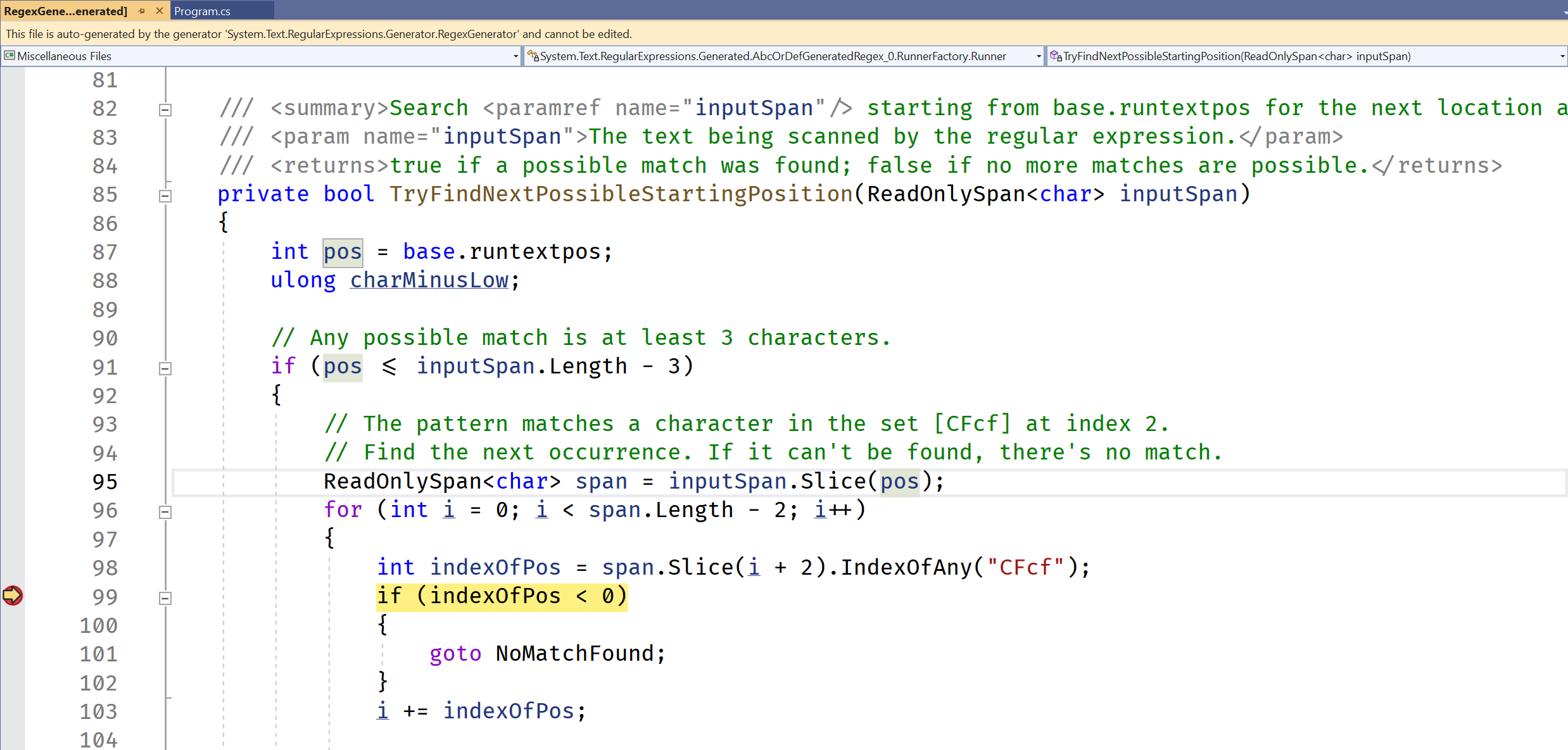This screenshot has height=750, width=1568.
Task: Open the RunnerFactory.Runner type dropdown
Action: pyautogui.click(x=1039, y=56)
